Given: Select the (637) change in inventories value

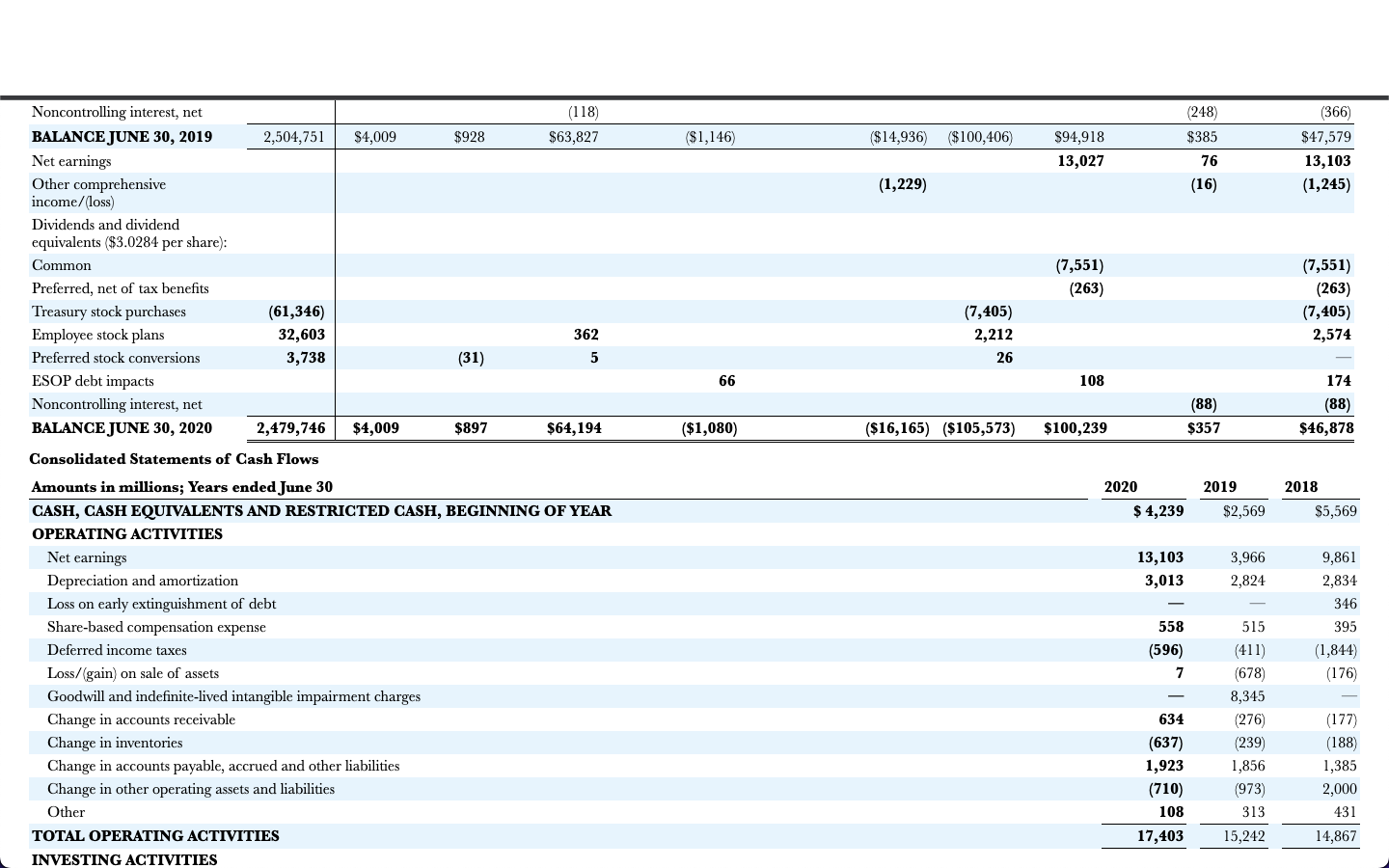Looking at the screenshot, I should (x=1165, y=743).
